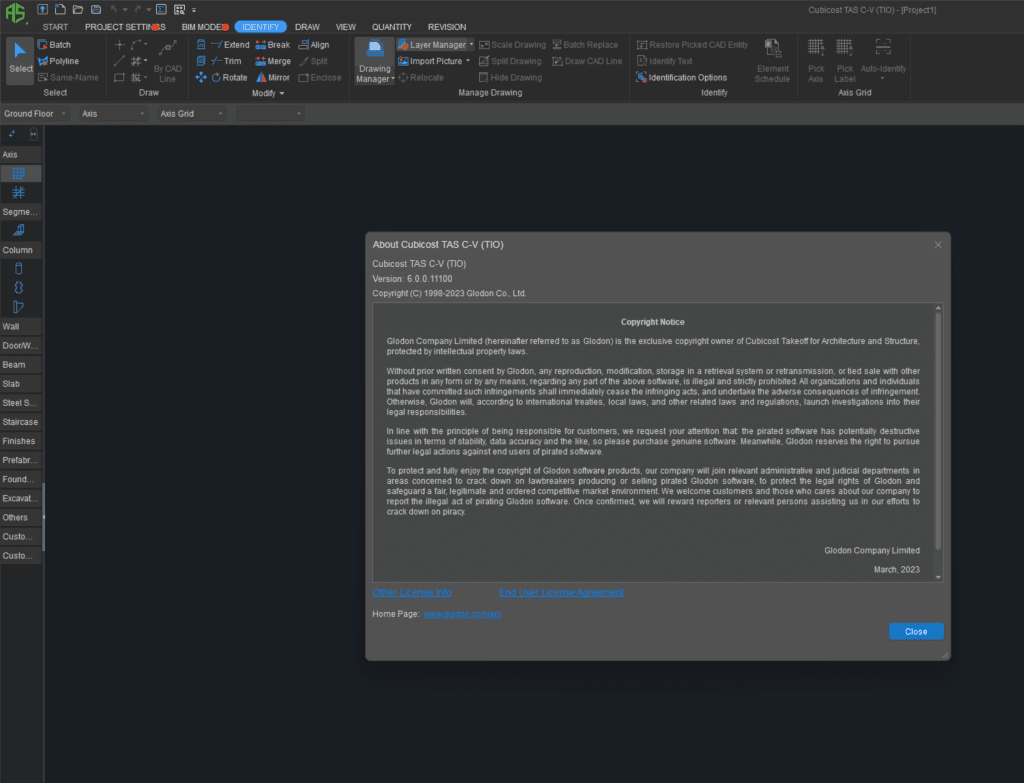Open the DRAW ribbon tab
The height and width of the screenshot is (783, 1024).
click(x=307, y=27)
